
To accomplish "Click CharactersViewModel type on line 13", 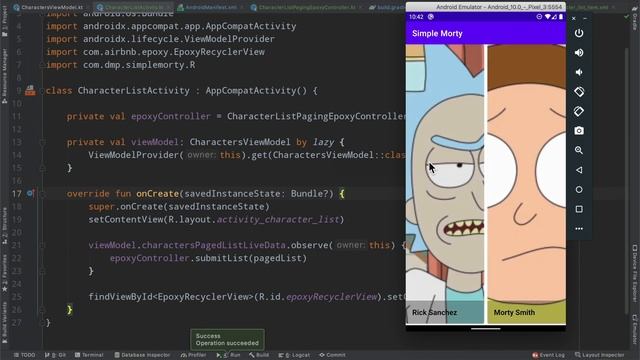I will (x=240, y=142).
